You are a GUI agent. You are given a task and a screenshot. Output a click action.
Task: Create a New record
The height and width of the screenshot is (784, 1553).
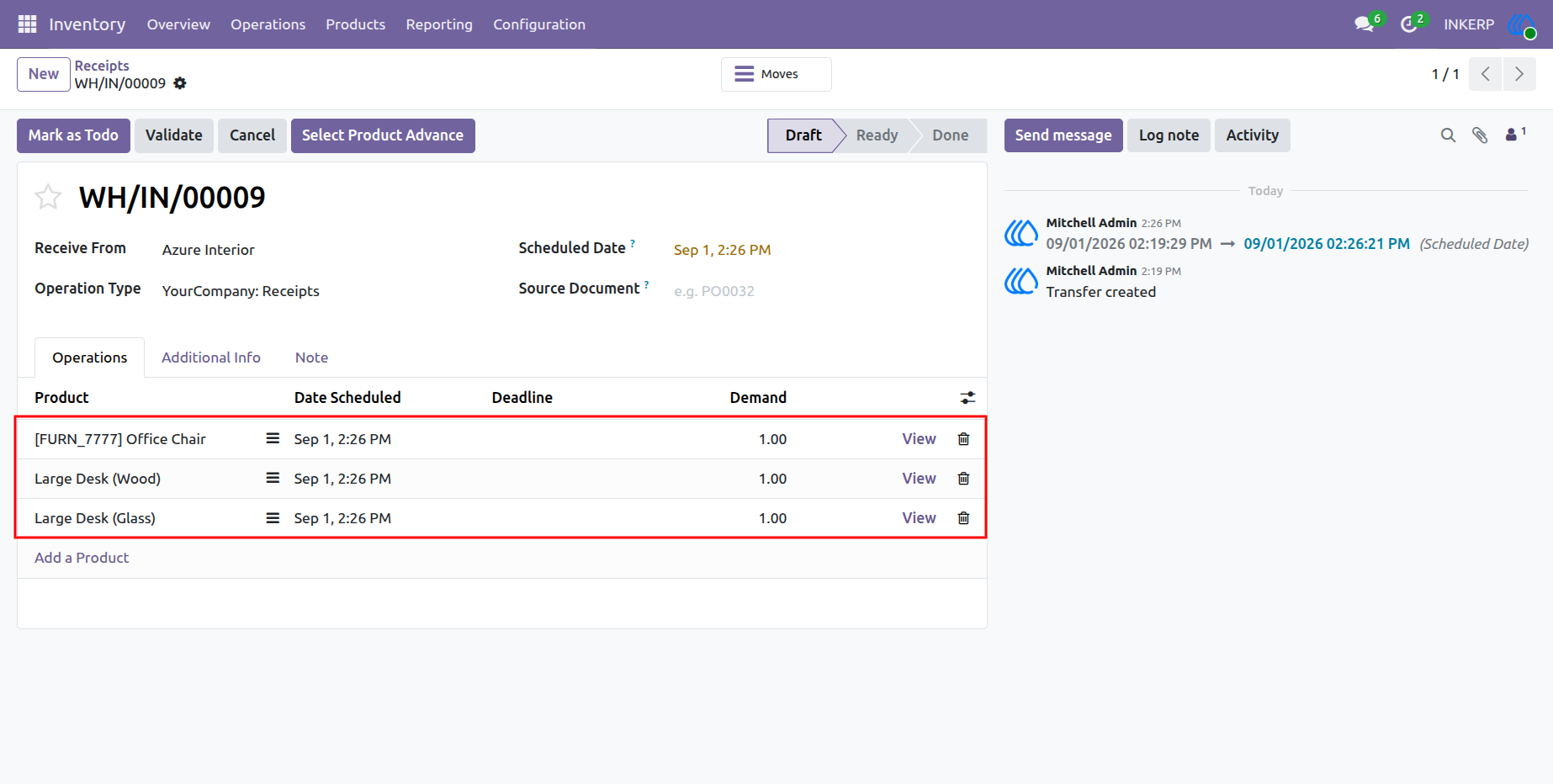[44, 74]
